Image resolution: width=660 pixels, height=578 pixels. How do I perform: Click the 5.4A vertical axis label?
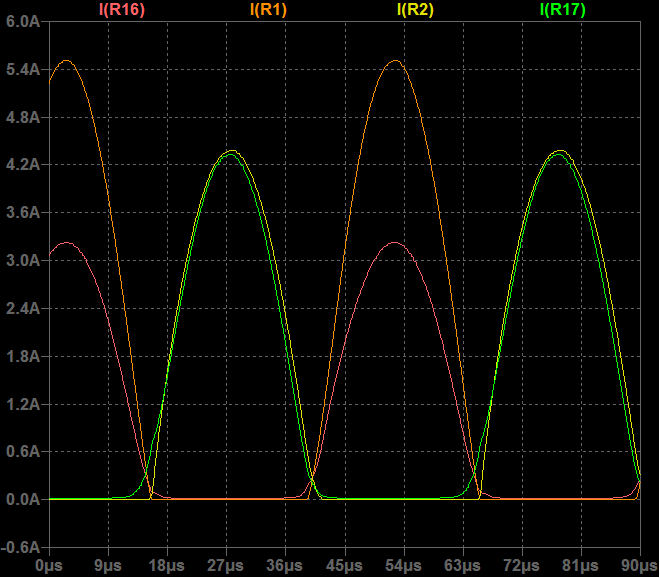click(23, 69)
